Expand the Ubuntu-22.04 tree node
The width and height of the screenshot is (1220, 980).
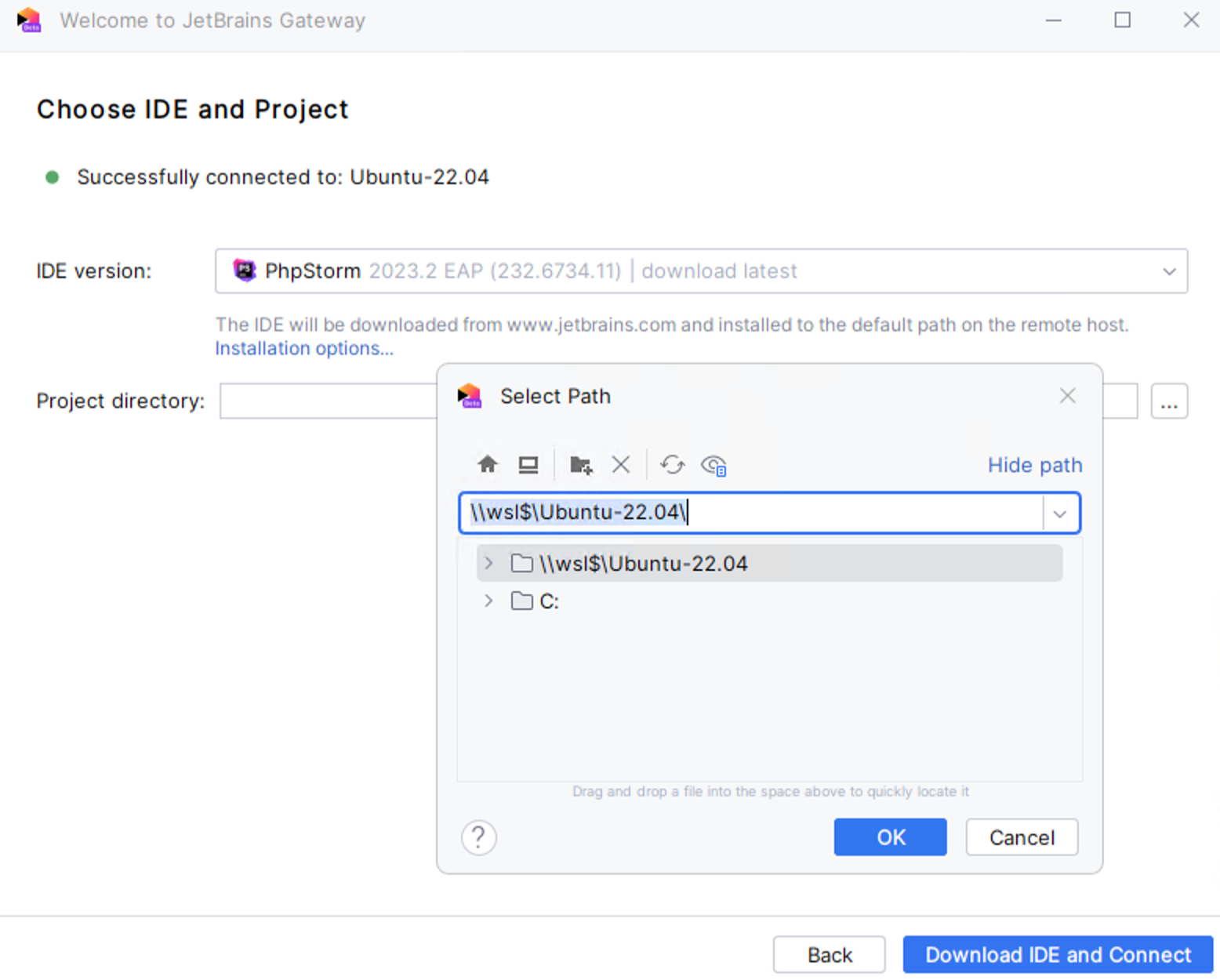tap(488, 563)
